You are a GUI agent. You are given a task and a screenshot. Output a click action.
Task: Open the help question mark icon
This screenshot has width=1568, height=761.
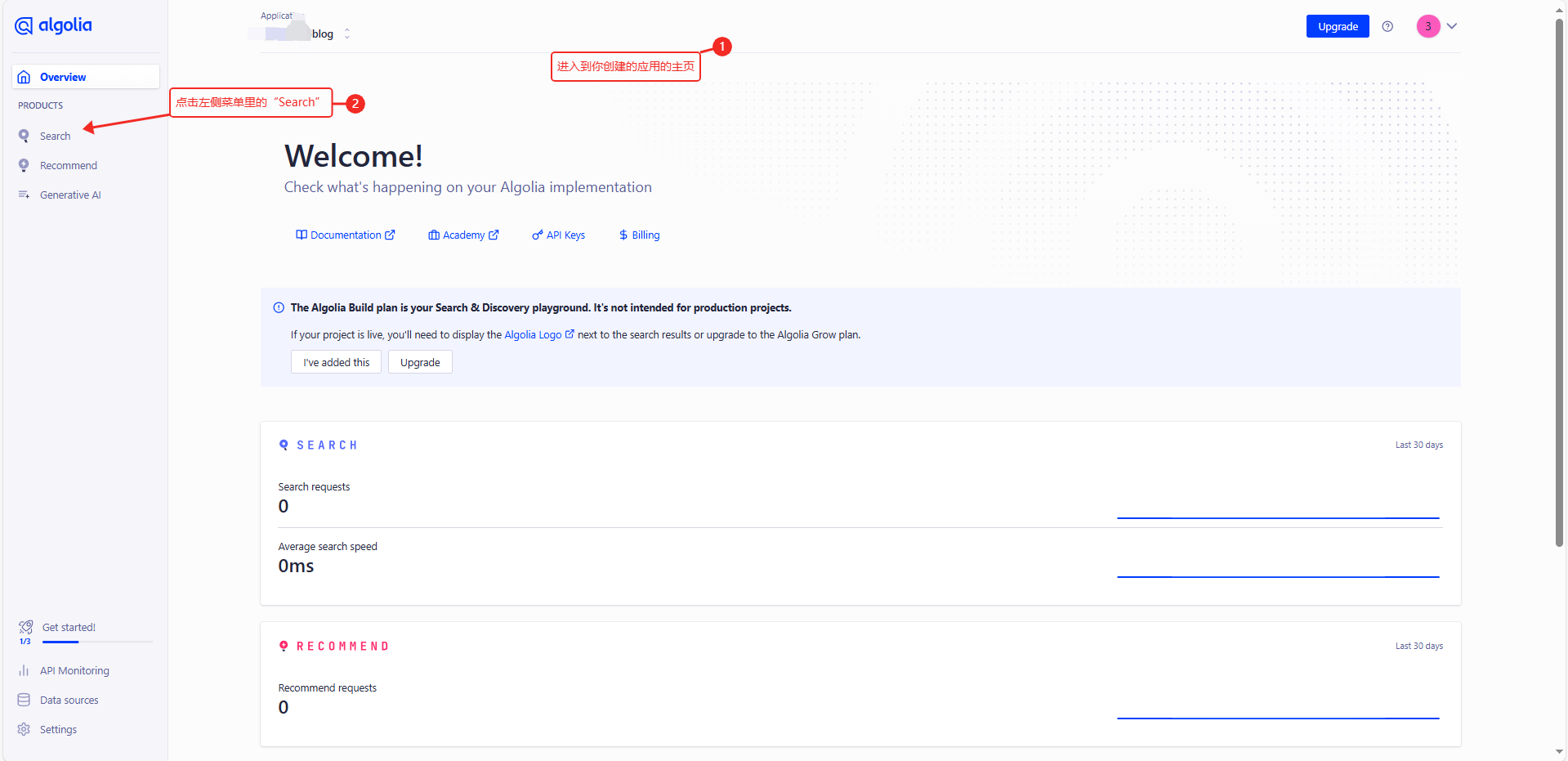click(x=1387, y=26)
